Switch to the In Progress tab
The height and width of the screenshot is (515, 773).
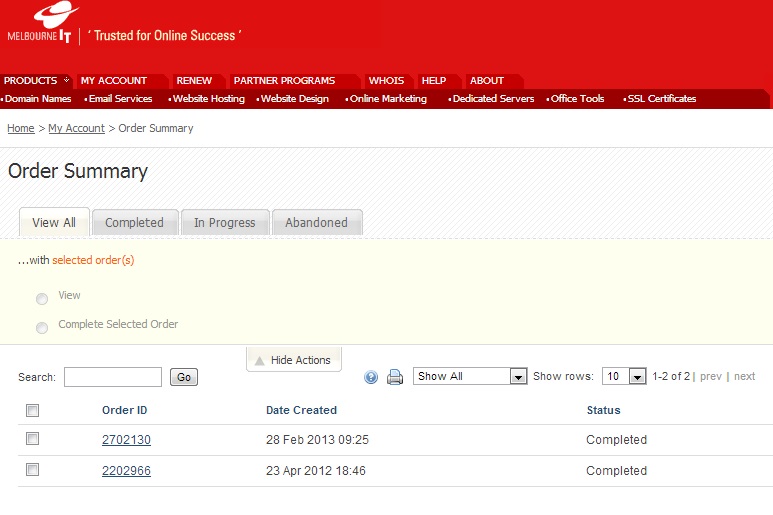225,223
